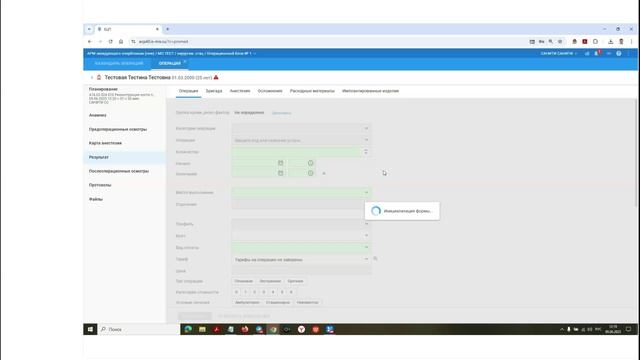
Task: Go to browser home page icon
Action: tap(121, 41)
